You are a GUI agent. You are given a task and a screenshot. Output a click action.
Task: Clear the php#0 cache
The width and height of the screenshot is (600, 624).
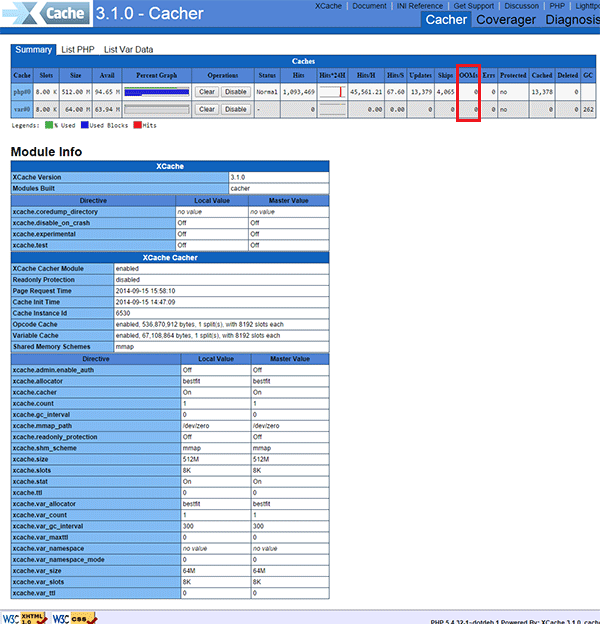coord(206,92)
